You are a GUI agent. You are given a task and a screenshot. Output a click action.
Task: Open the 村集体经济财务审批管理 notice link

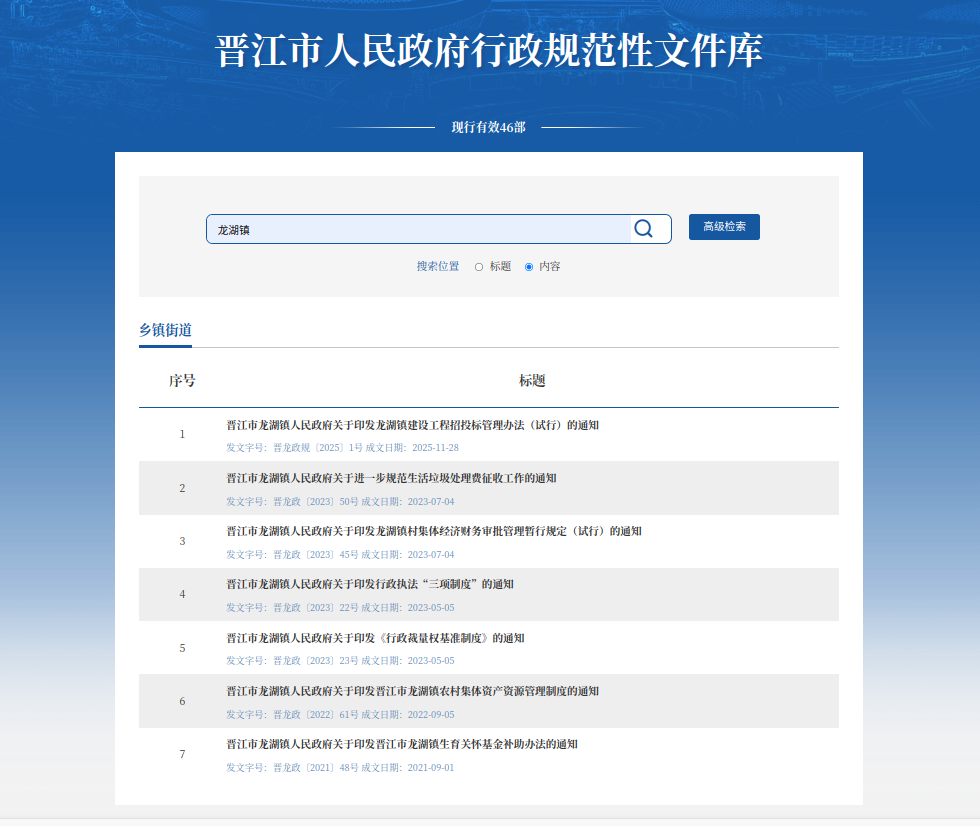click(x=434, y=531)
